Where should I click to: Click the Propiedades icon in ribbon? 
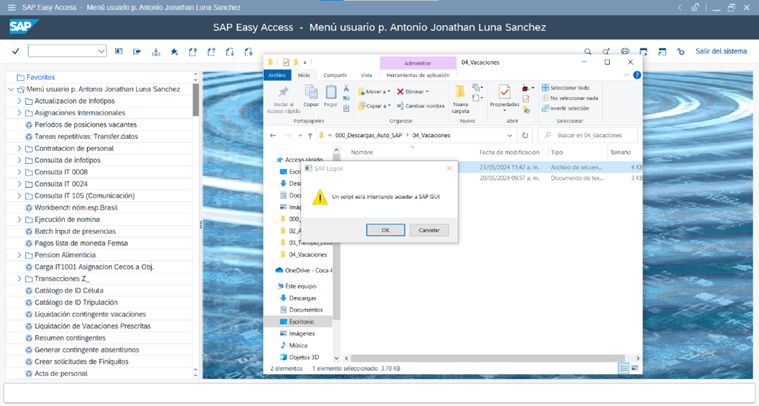[504, 94]
